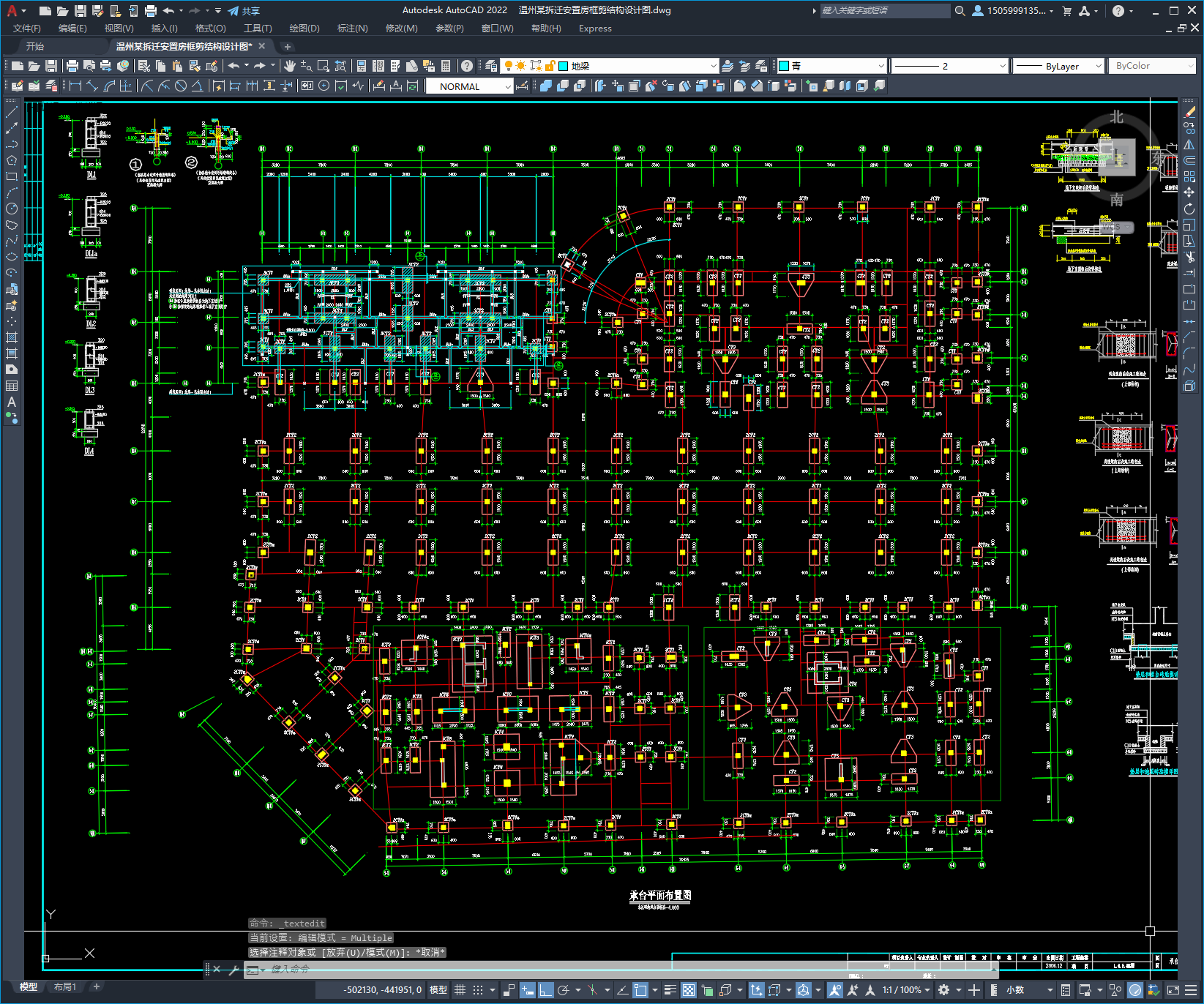Toggle lineweight display in status bar
Viewport: 1204px width, 1004px height.
(670, 990)
